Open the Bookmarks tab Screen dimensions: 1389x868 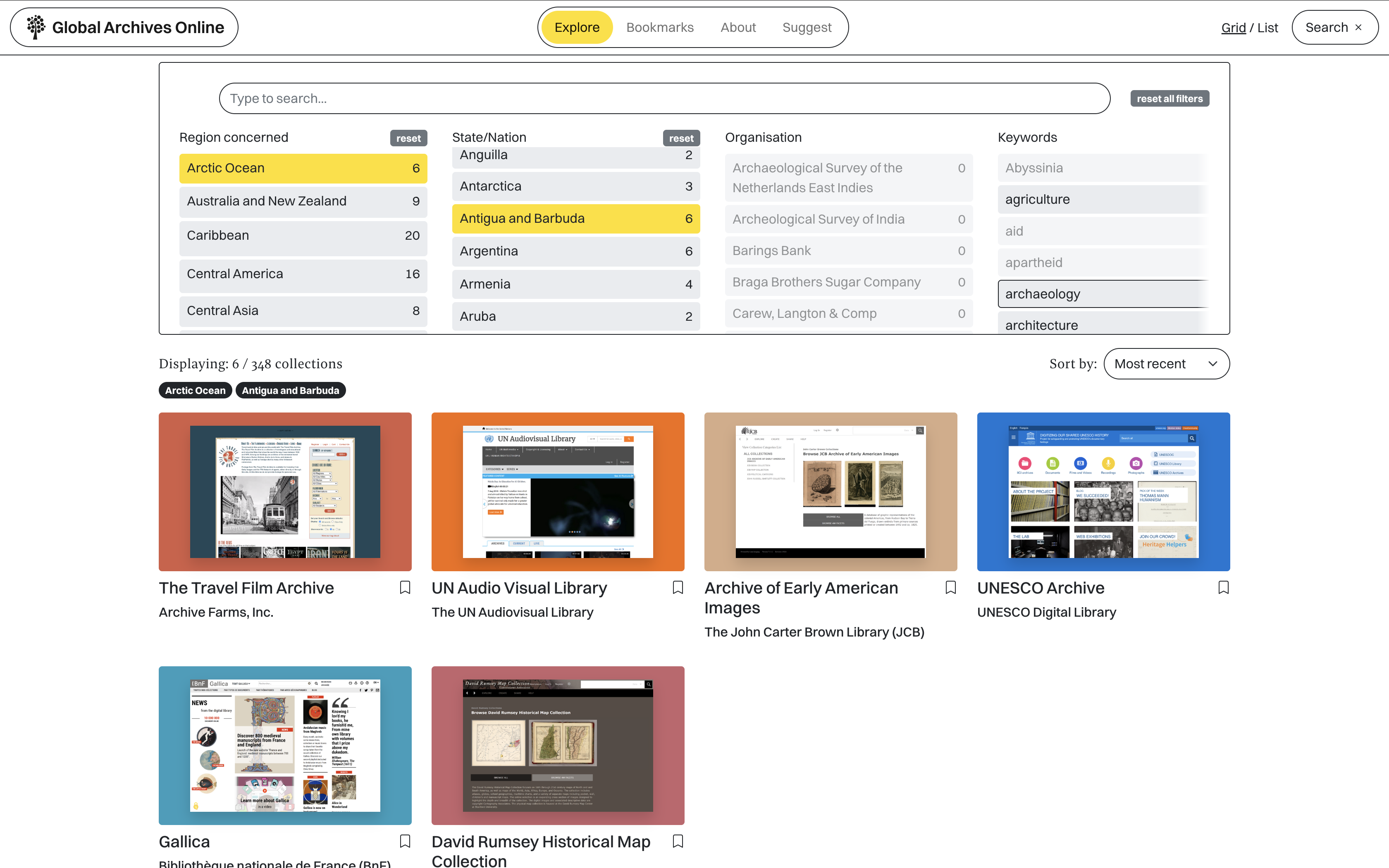[660, 28]
